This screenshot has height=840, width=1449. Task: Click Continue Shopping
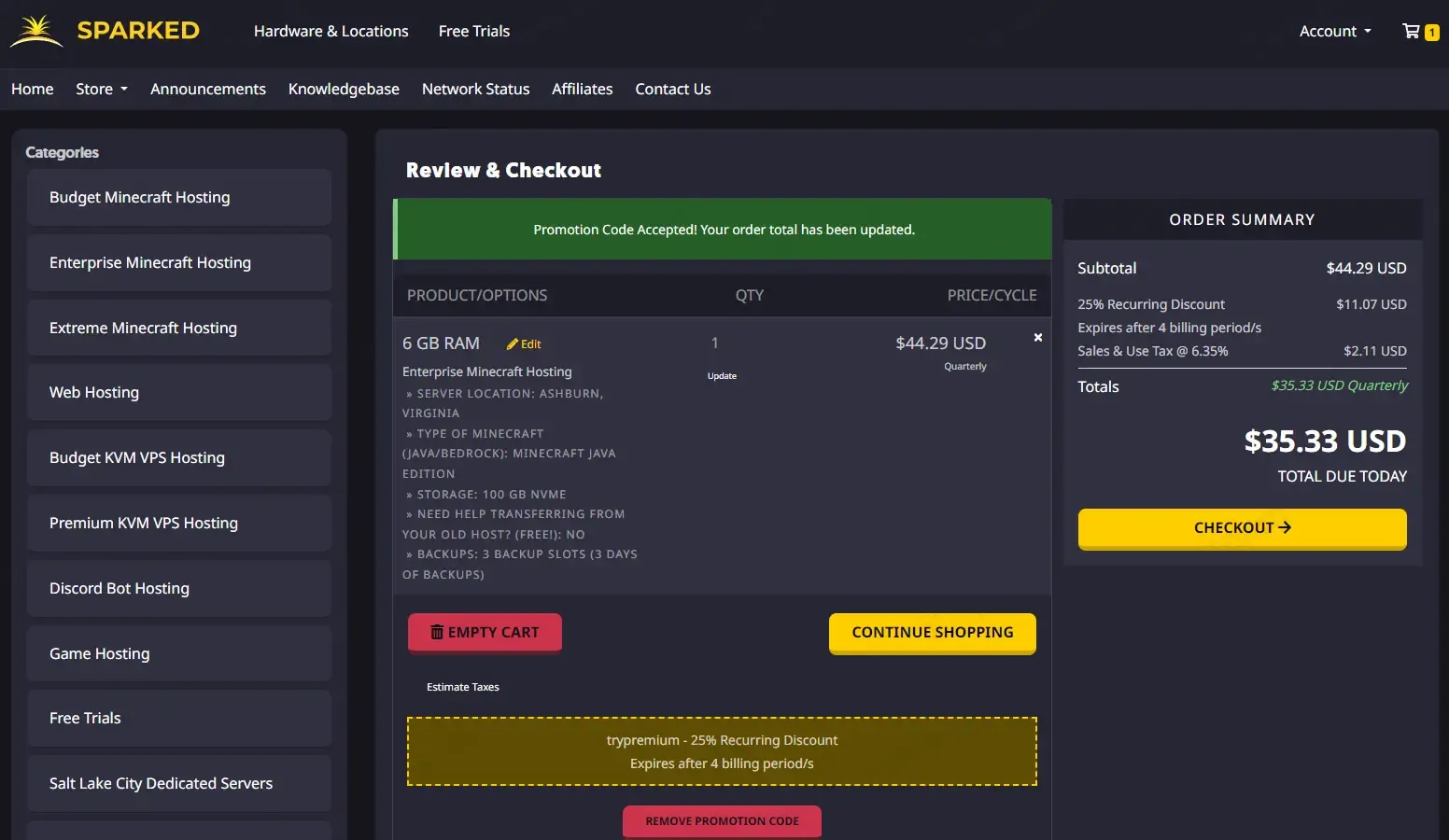932,633
